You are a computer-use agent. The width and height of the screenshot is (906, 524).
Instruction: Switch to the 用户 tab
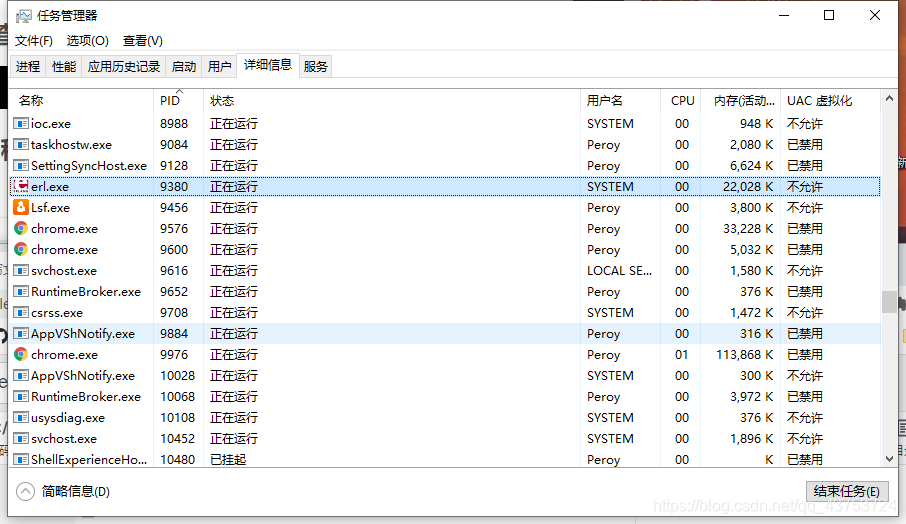[x=220, y=66]
